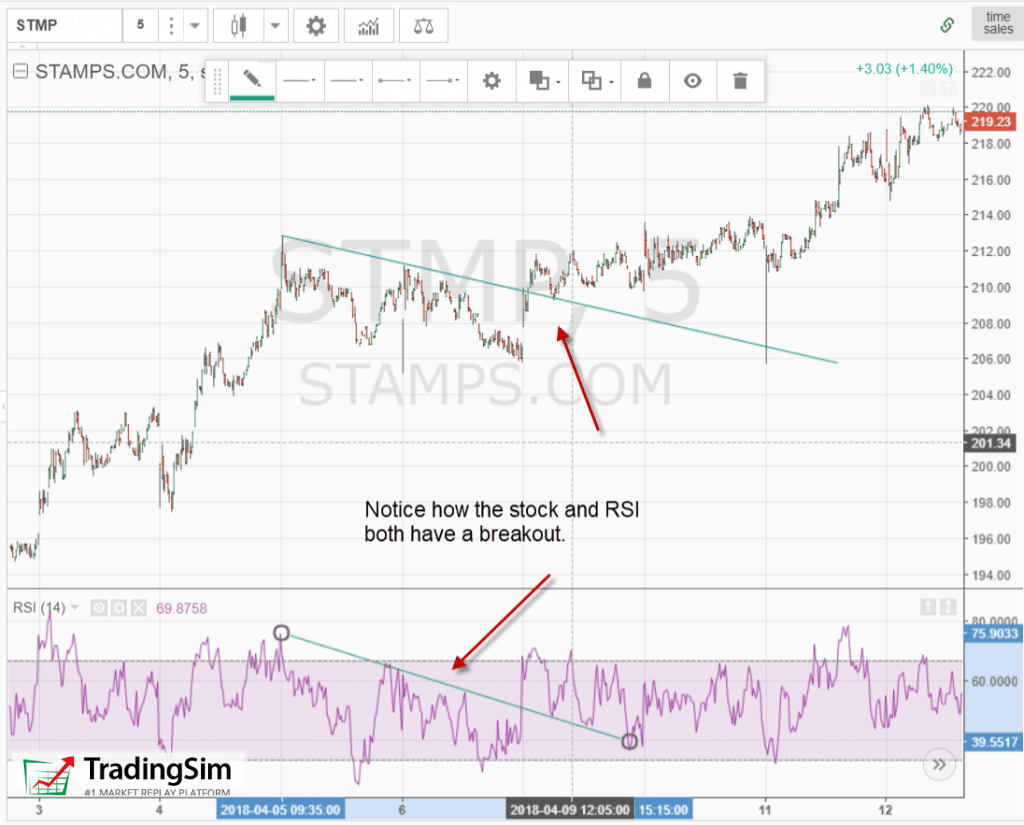1024x825 pixels.
Task: Open the interval options three-dot menu
Action: [x=171, y=25]
